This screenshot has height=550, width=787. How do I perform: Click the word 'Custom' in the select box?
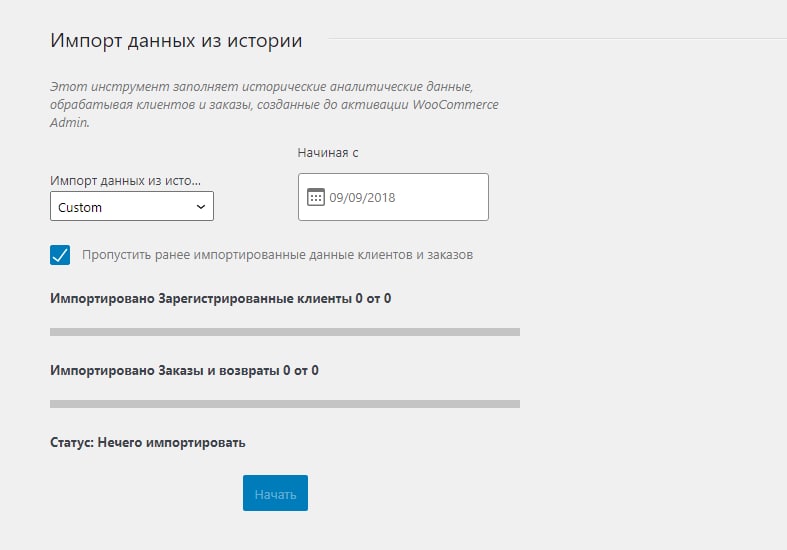[x=80, y=208]
